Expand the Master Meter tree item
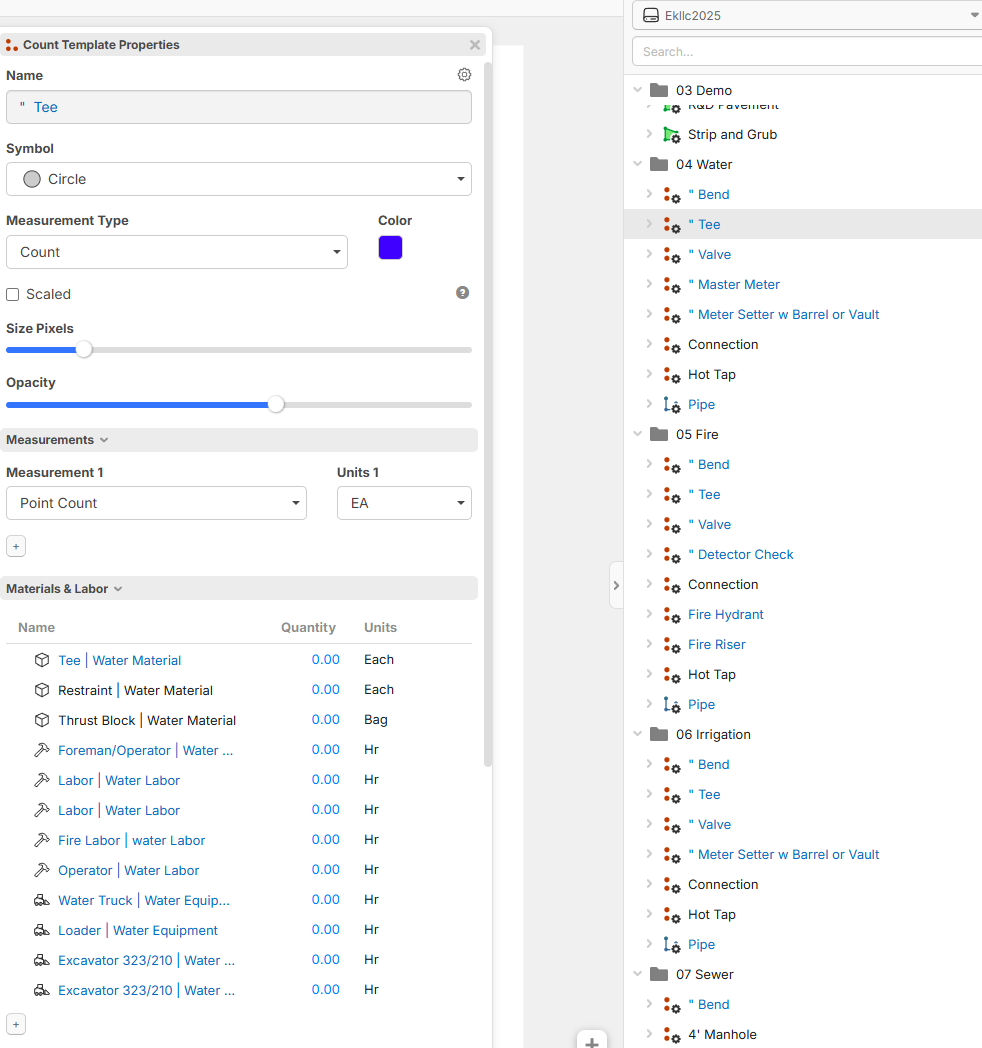 (649, 284)
